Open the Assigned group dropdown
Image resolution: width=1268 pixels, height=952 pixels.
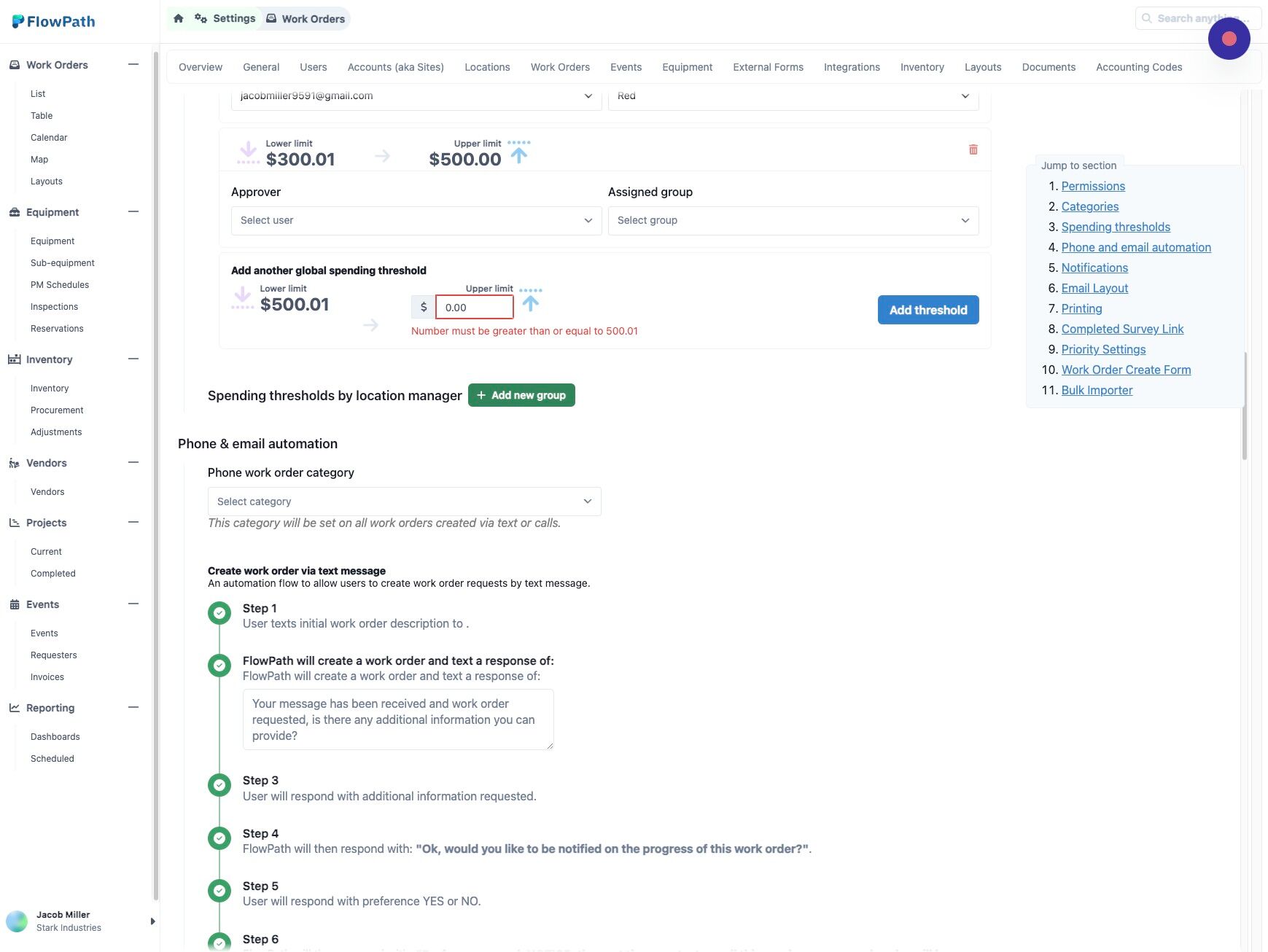793,221
